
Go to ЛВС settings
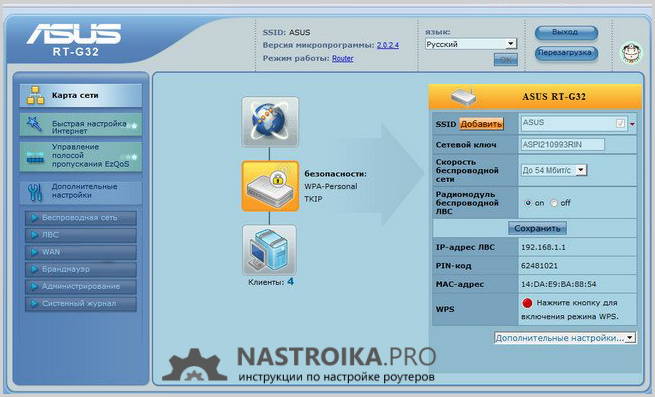(81, 235)
